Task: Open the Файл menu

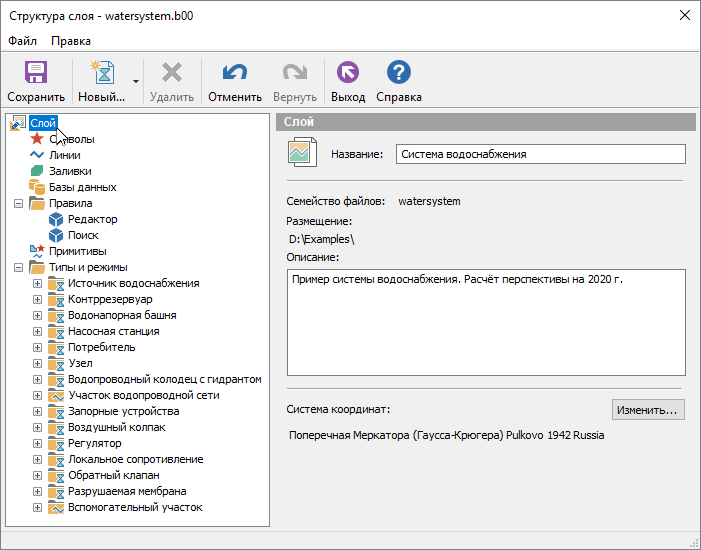Action: pyautogui.click(x=22, y=41)
